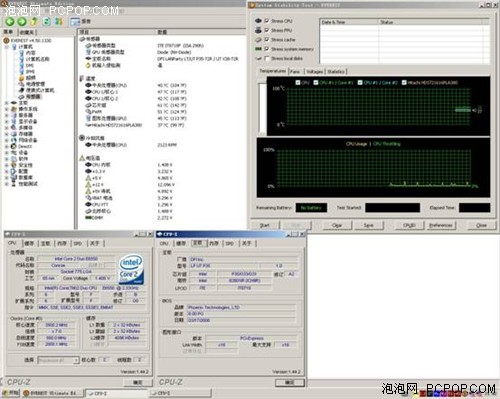Switch to Fans tab in Stability Test
Image resolution: width=500 pixels, height=399 pixels.
(x=295, y=72)
